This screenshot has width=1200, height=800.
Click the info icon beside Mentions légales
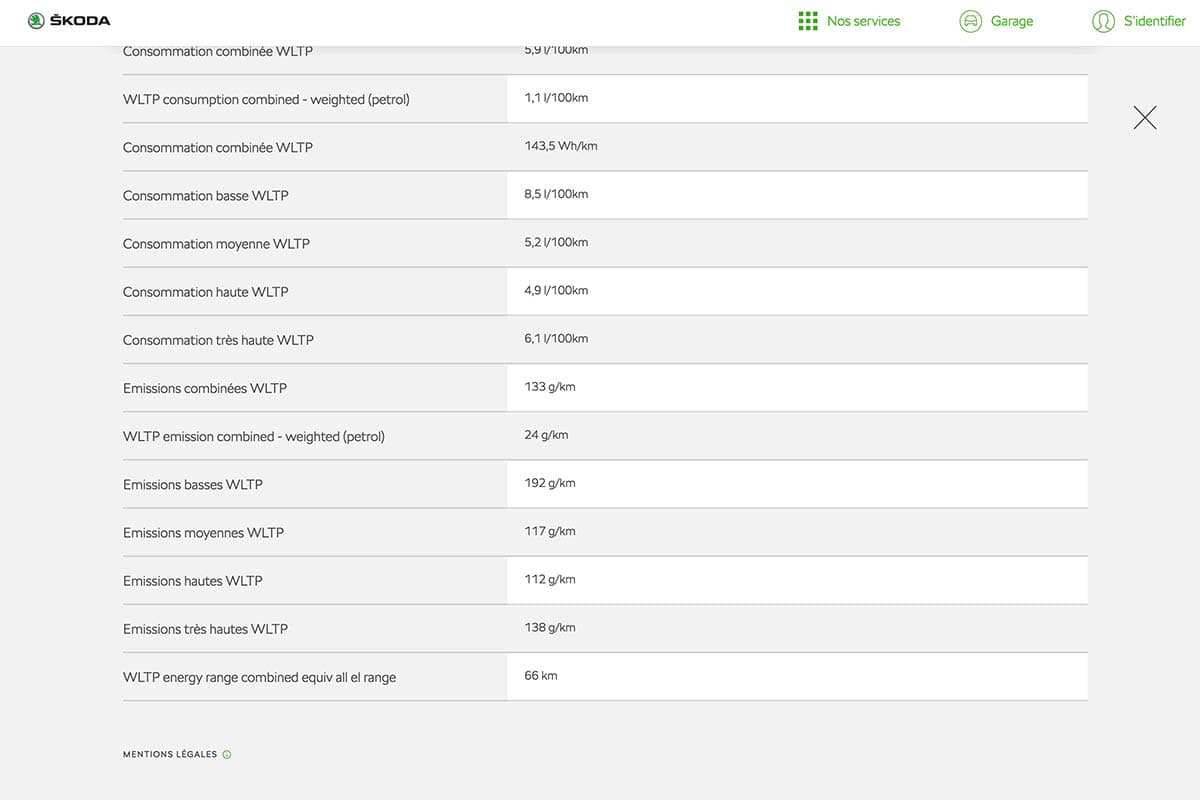click(227, 754)
